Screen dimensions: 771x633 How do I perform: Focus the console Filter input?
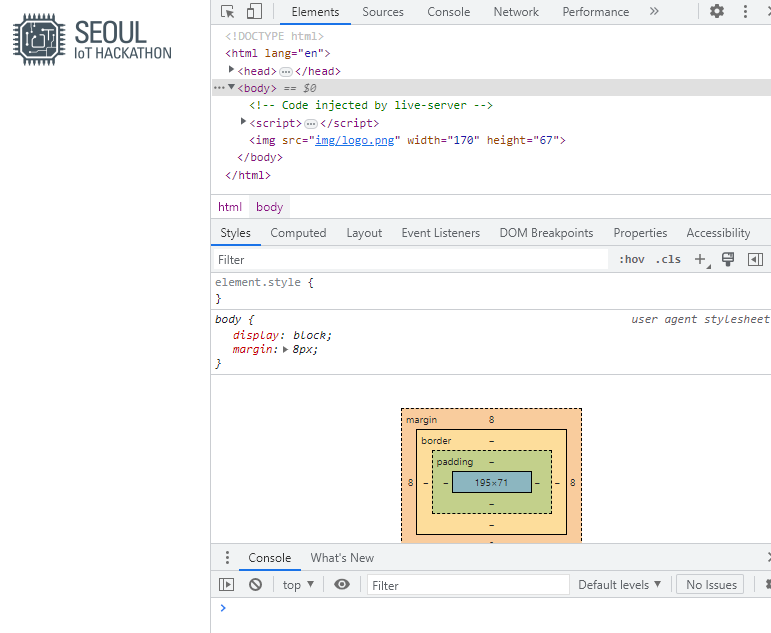pyautogui.click(x=468, y=585)
